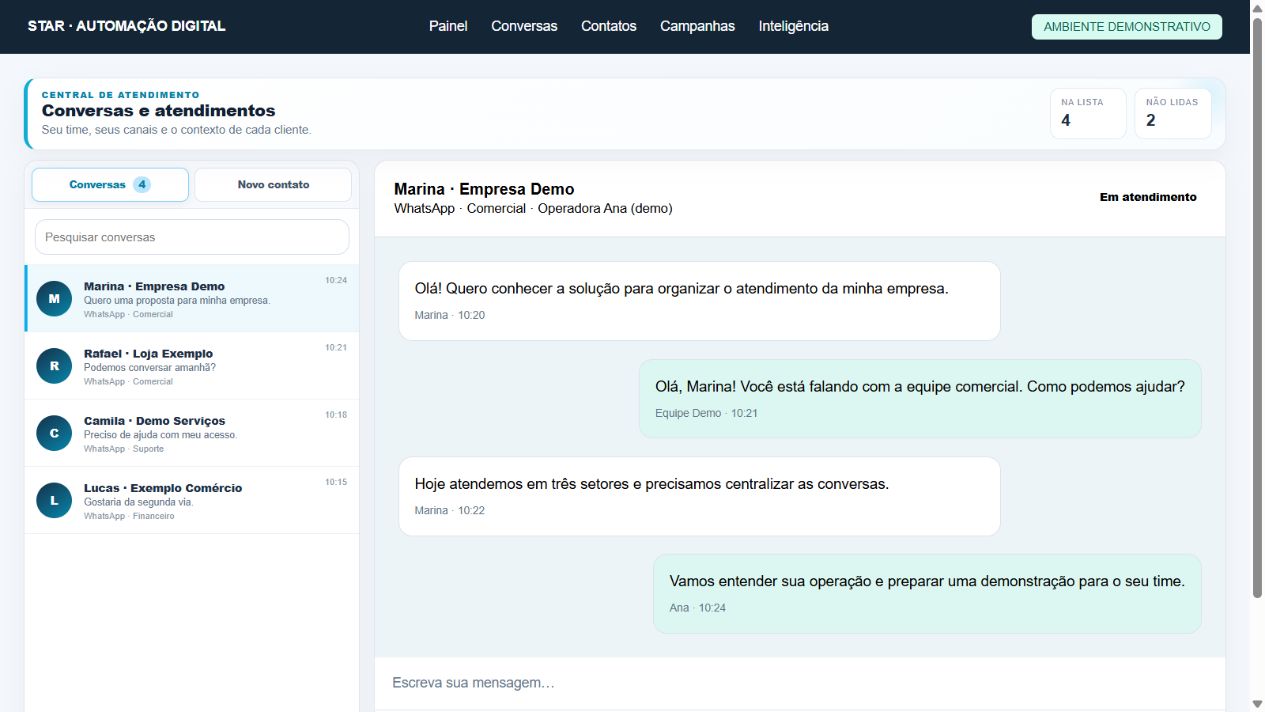Click 'Podemos conversar amanhã?' preview text
This screenshot has height=712, width=1265.
(150, 367)
